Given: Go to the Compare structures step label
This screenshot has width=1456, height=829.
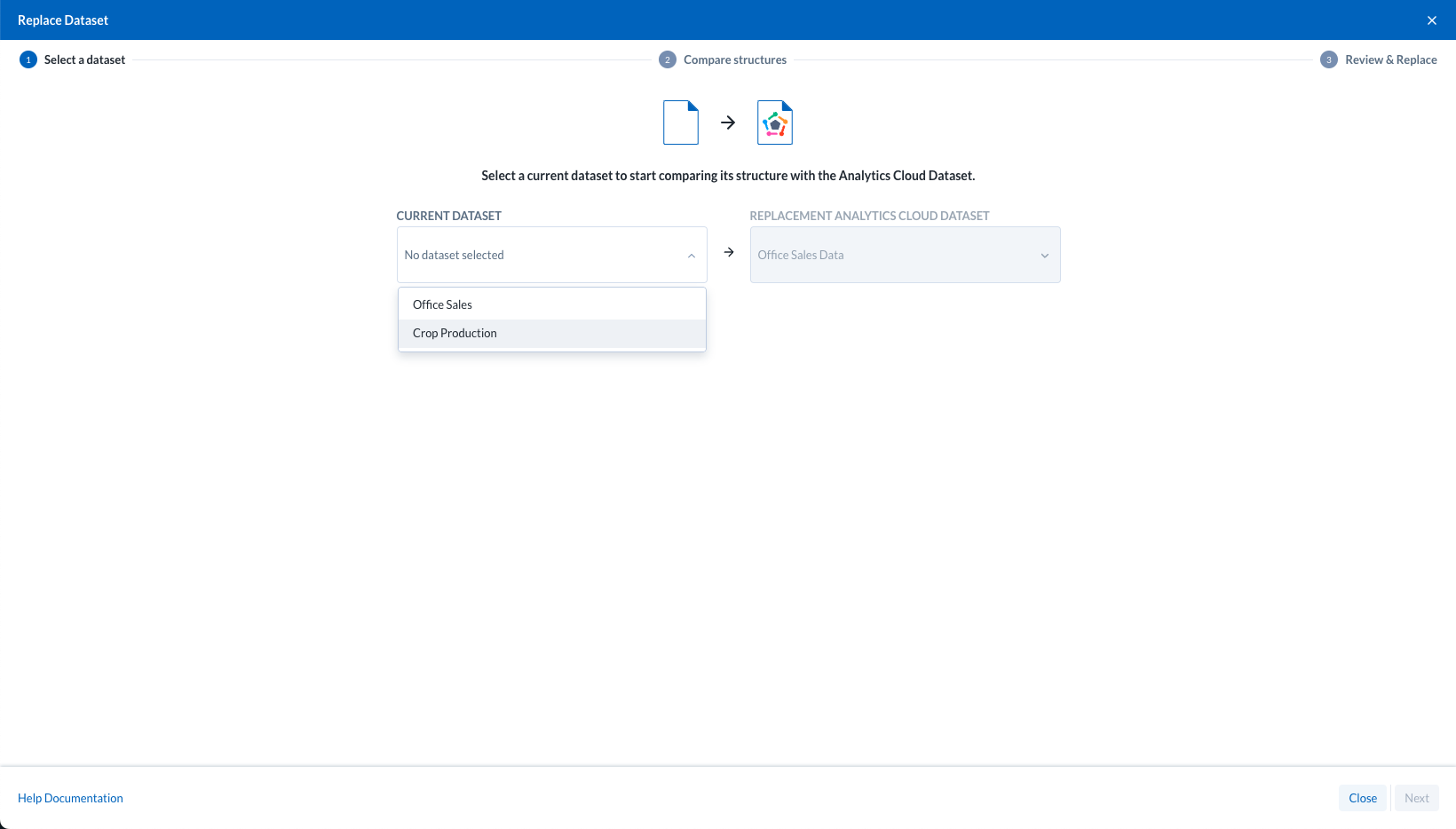Looking at the screenshot, I should pos(735,59).
